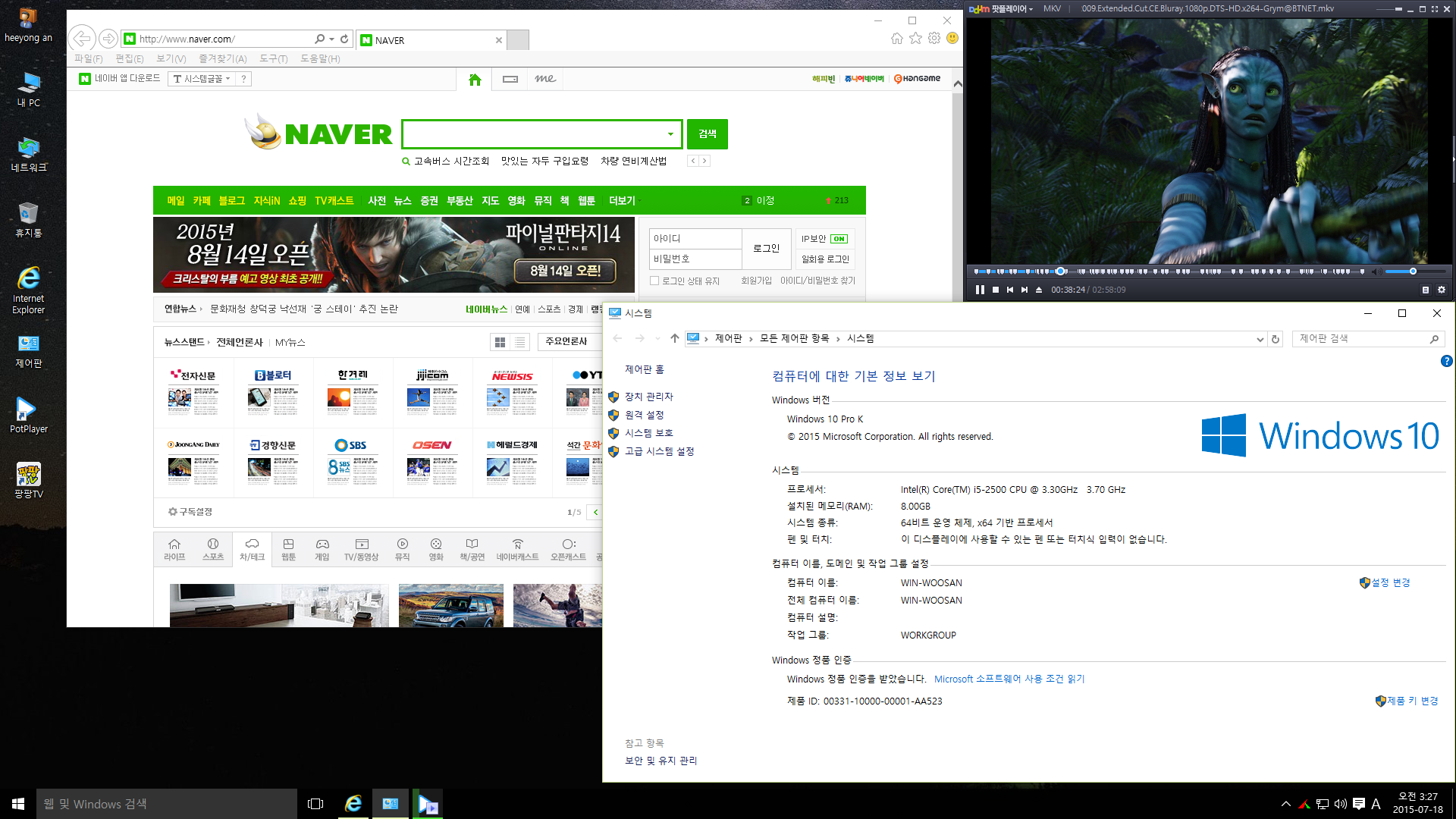Click the address bar search magnifier icon
The height and width of the screenshot is (819, 1456).
[x=320, y=39]
